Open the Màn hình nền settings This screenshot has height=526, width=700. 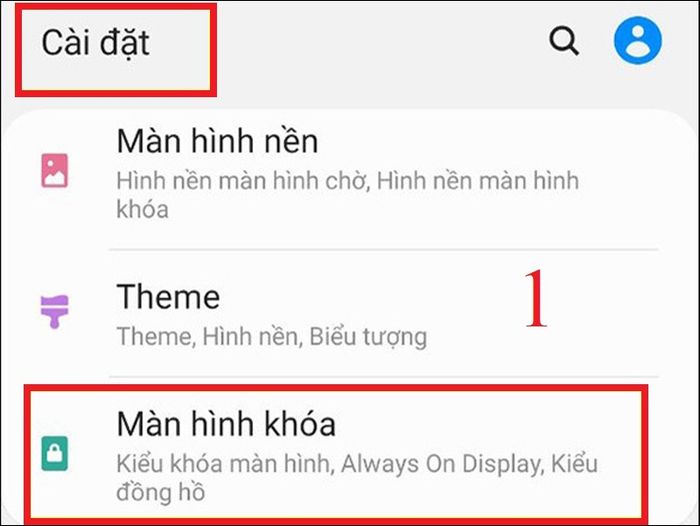click(x=350, y=179)
